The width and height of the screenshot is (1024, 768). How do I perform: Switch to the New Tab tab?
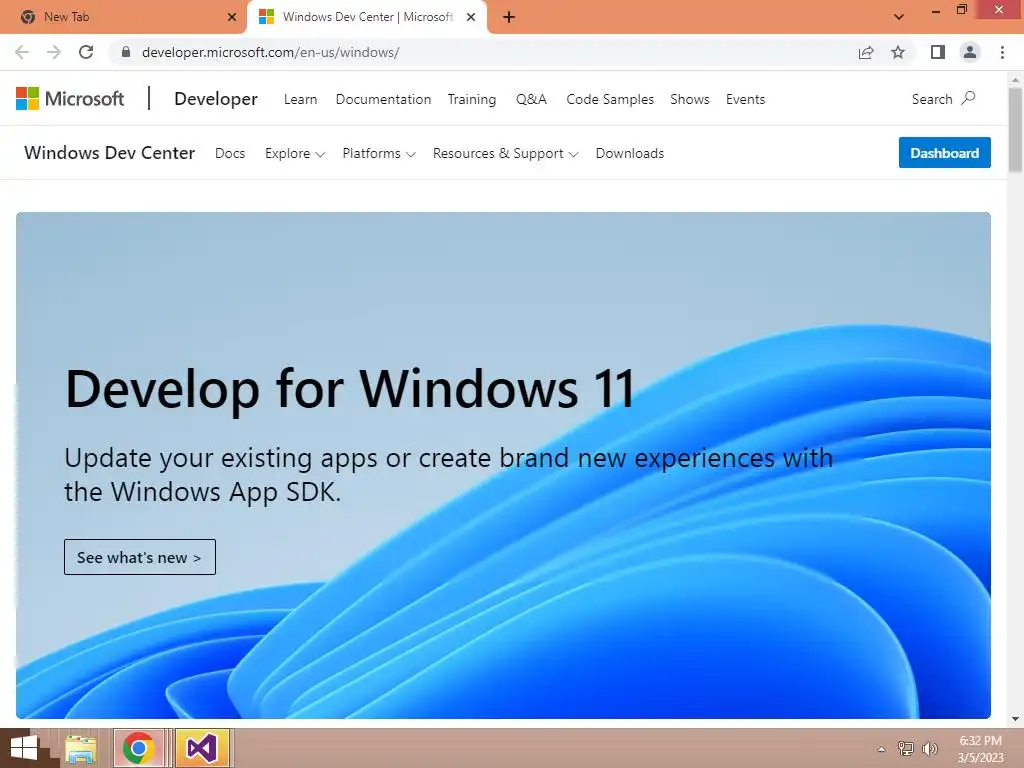coord(124,17)
